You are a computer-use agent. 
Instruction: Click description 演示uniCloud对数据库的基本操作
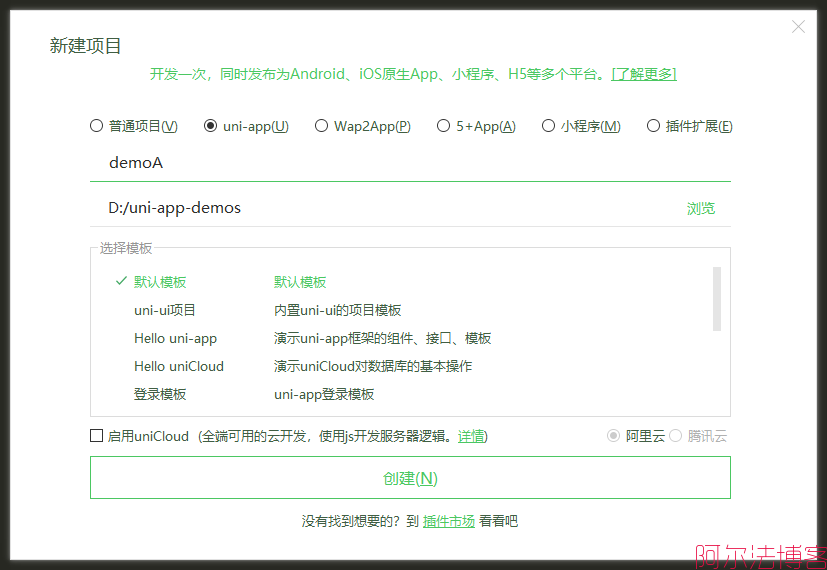(x=373, y=366)
